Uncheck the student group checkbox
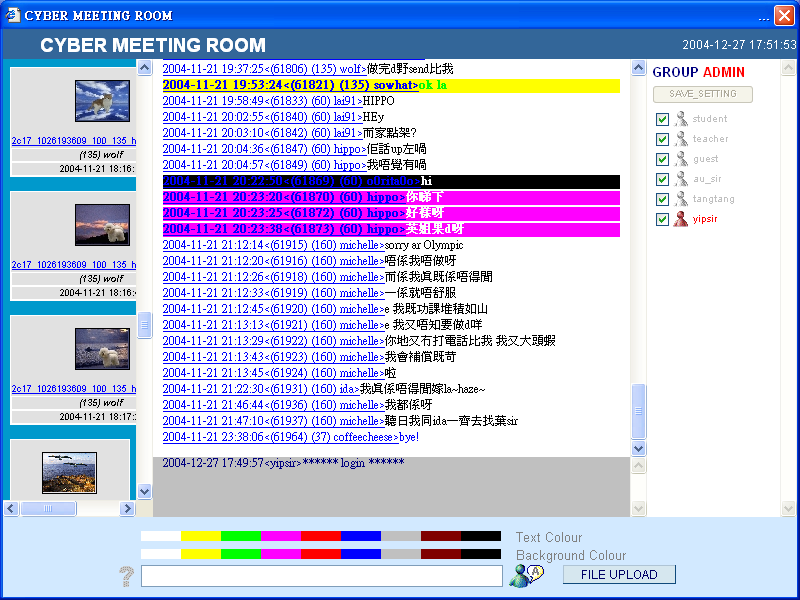 pyautogui.click(x=662, y=119)
